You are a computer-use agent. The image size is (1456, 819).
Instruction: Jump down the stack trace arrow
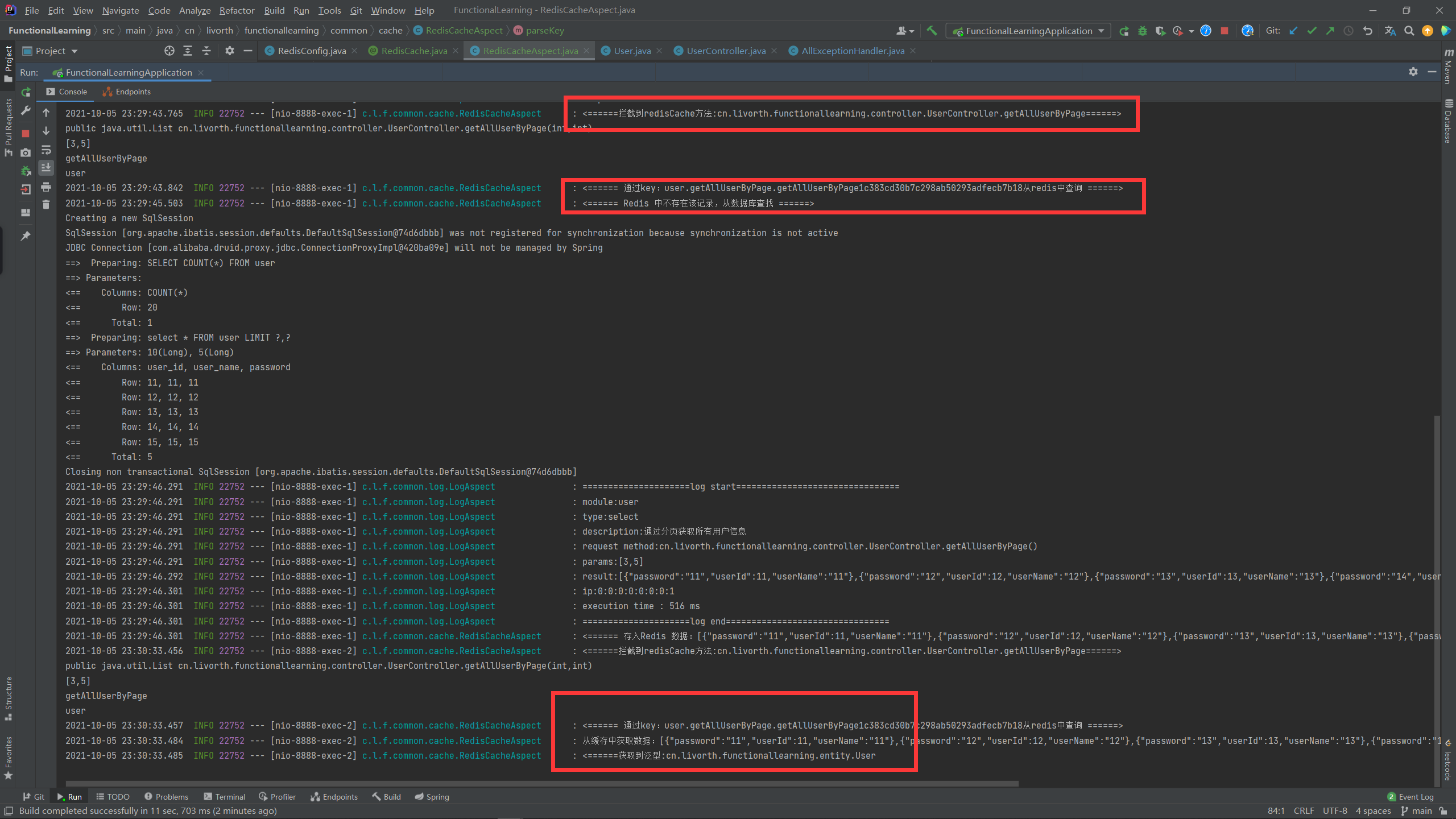[46, 131]
